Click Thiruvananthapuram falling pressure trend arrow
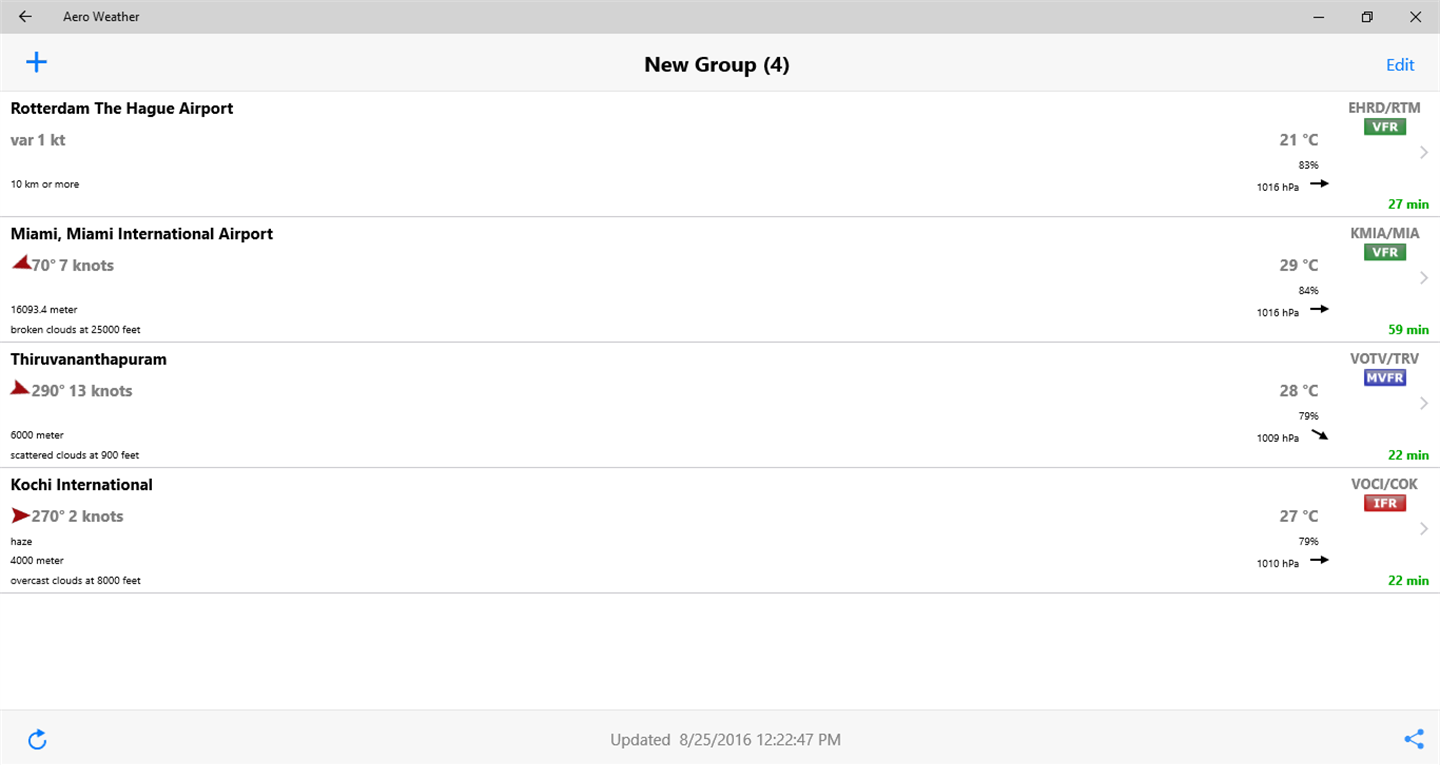The image size is (1440, 765). (1320, 435)
